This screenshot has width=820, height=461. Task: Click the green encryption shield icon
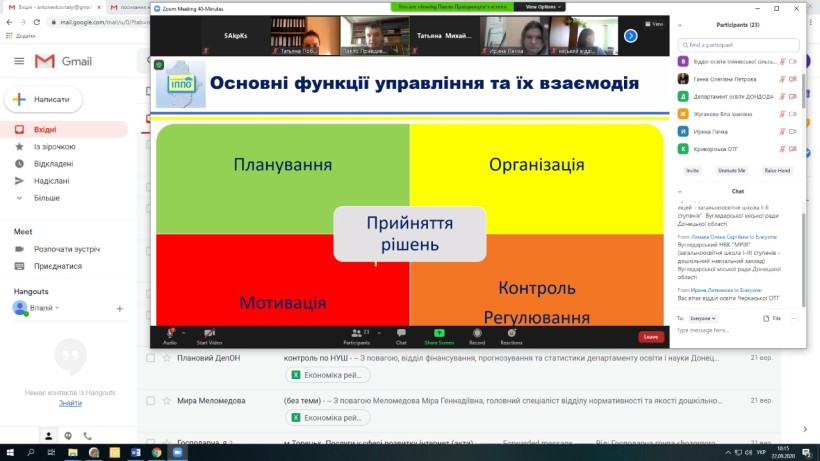click(159, 65)
